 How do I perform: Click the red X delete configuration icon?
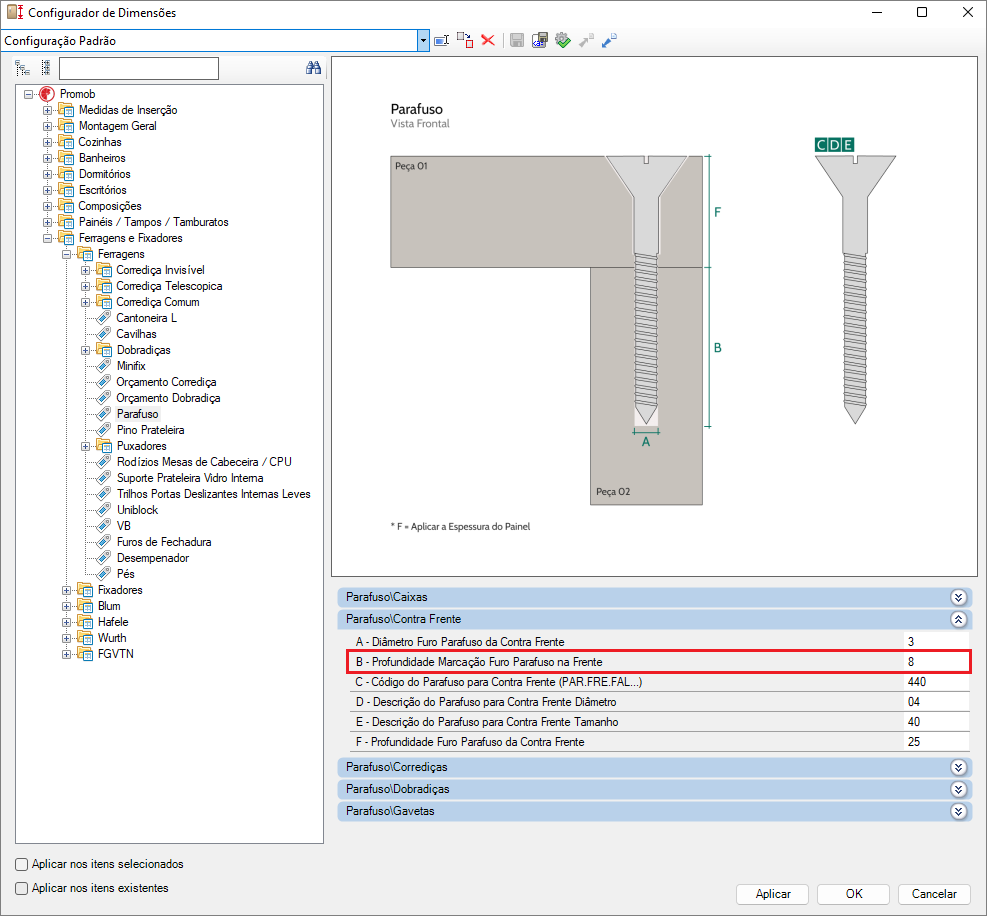[x=488, y=40]
